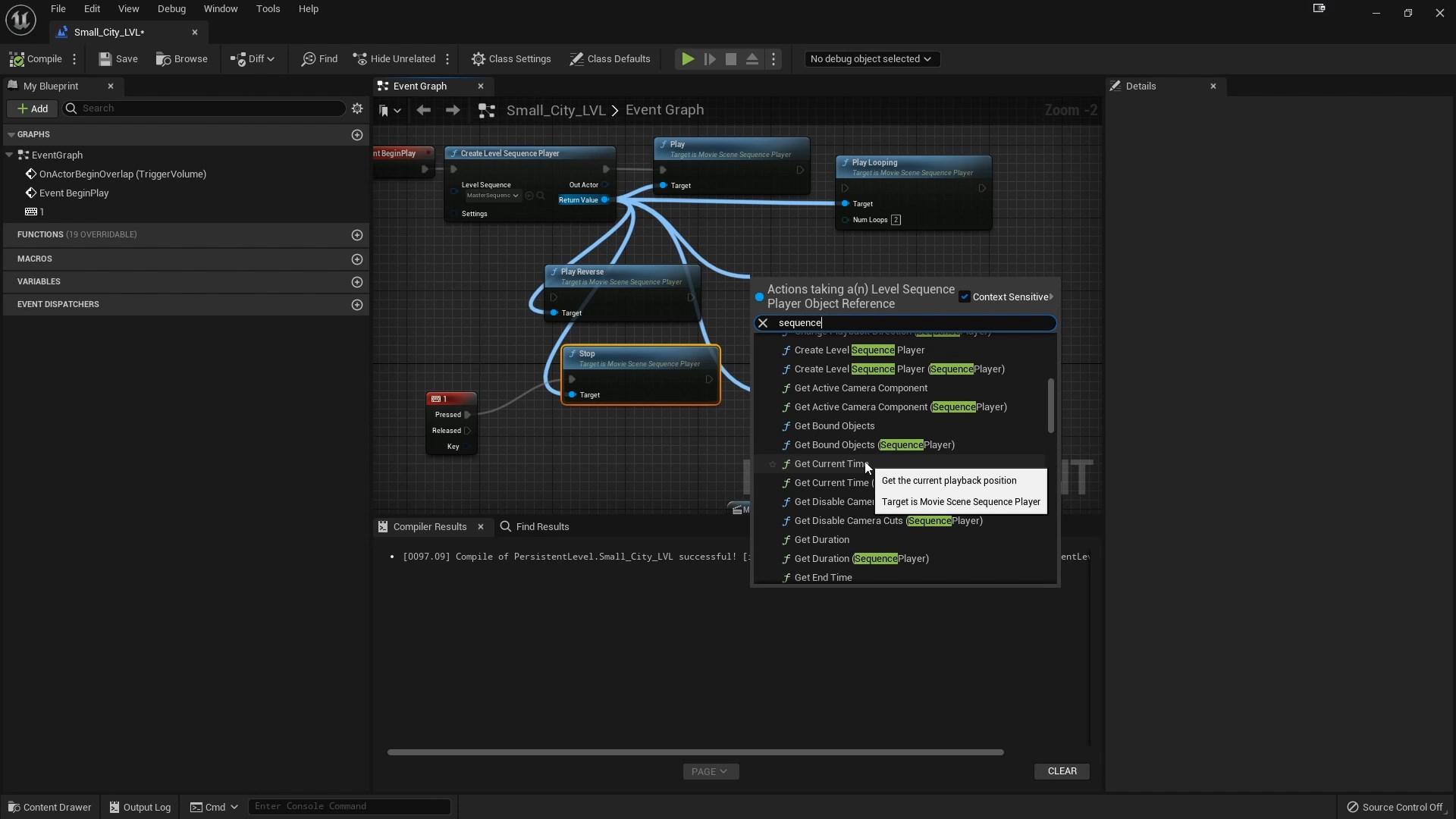Close the Event Graph tab

click(481, 86)
